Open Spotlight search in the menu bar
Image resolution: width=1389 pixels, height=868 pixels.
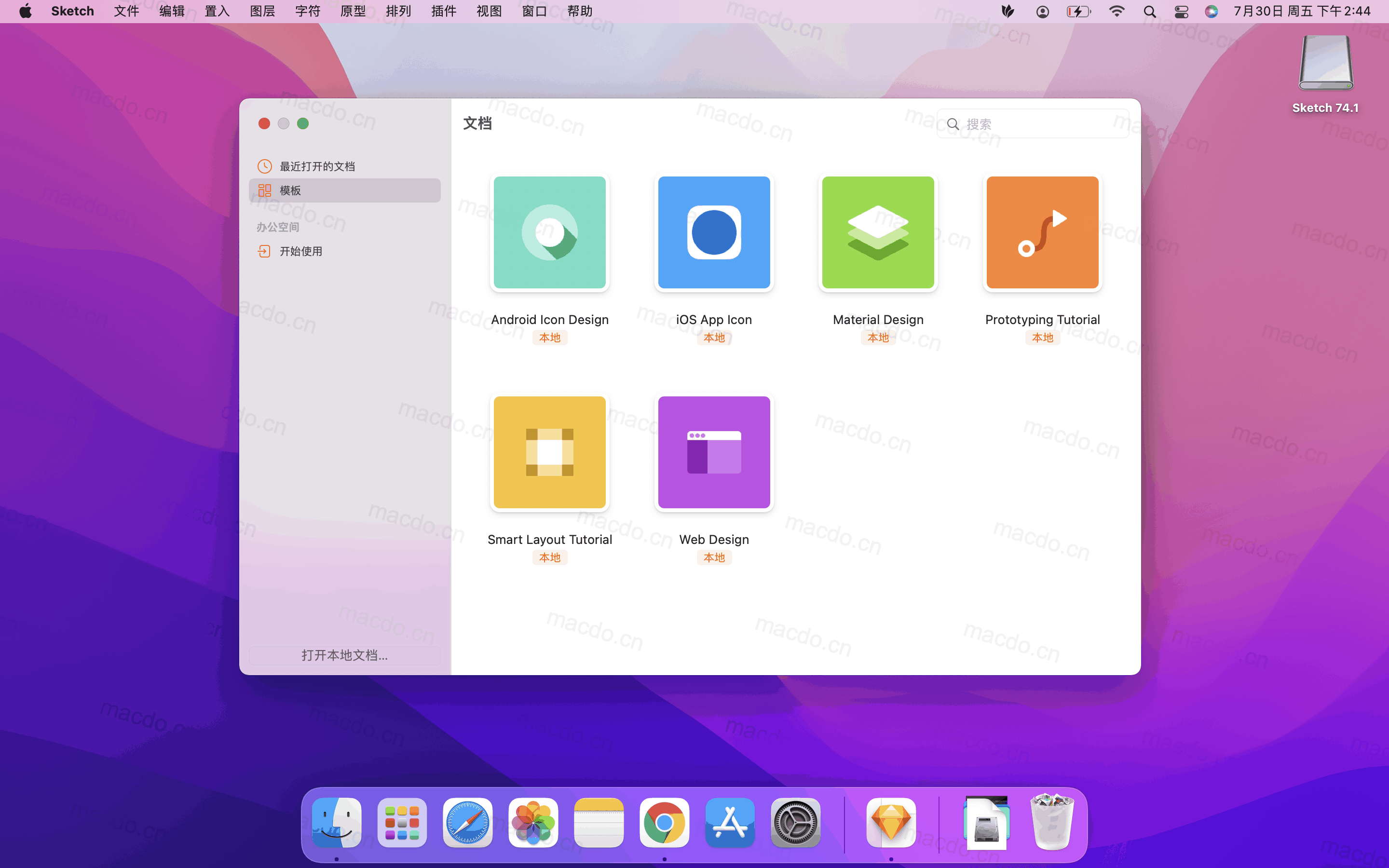pos(1150,12)
